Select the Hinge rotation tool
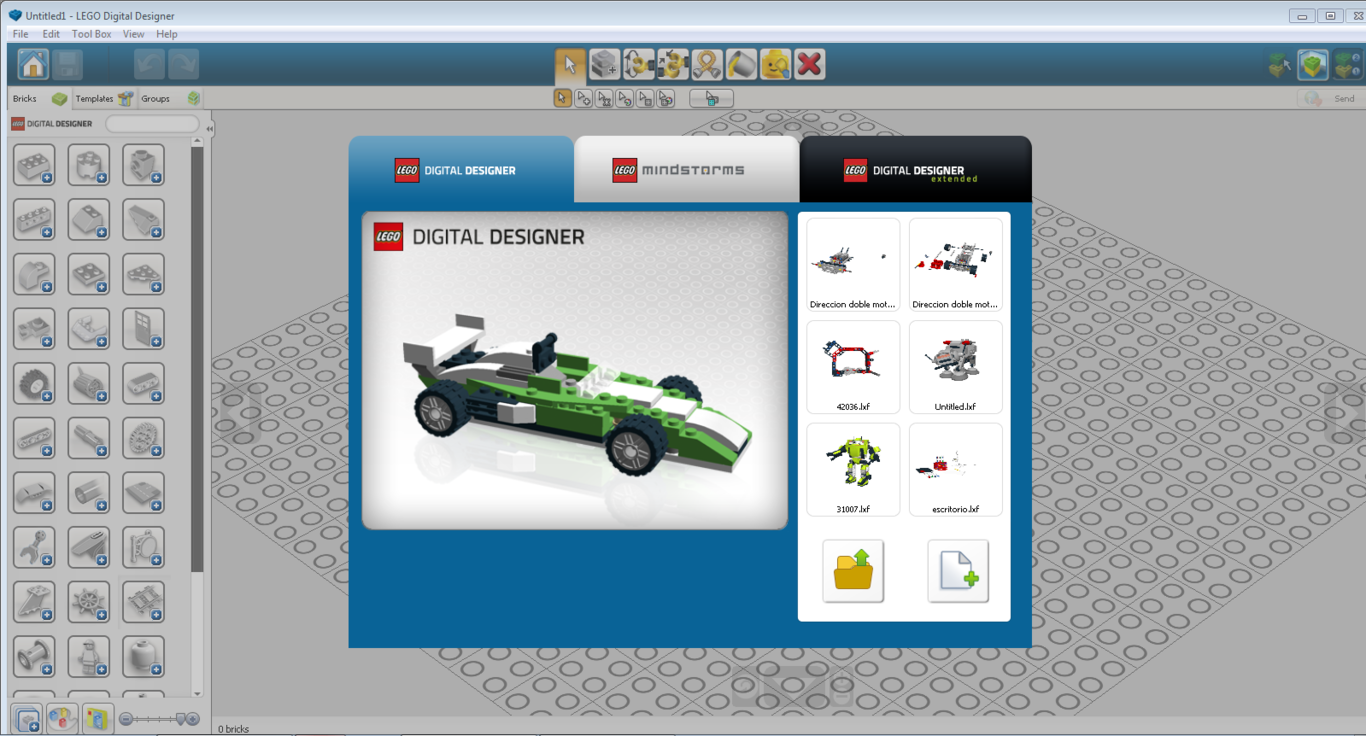 (x=638, y=64)
